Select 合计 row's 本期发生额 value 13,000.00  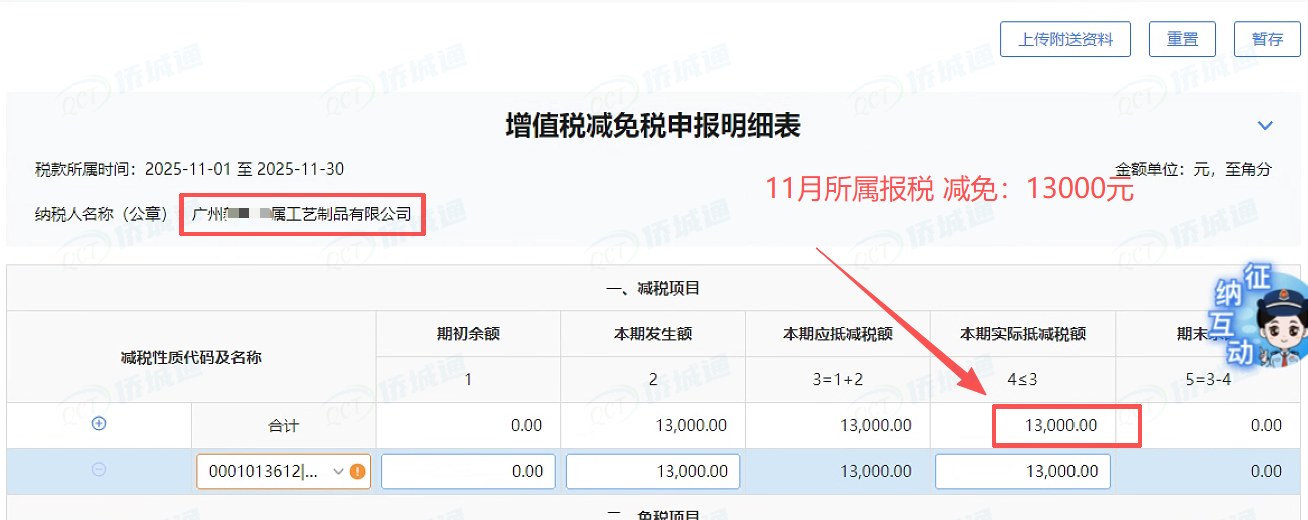691,425
